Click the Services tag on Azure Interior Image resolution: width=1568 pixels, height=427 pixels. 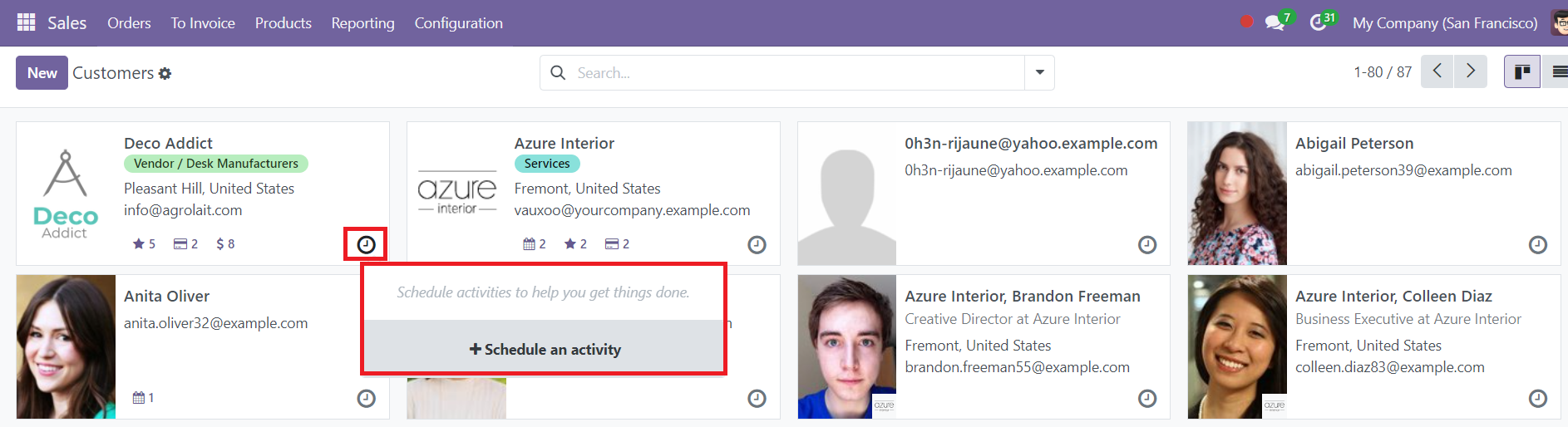point(547,164)
